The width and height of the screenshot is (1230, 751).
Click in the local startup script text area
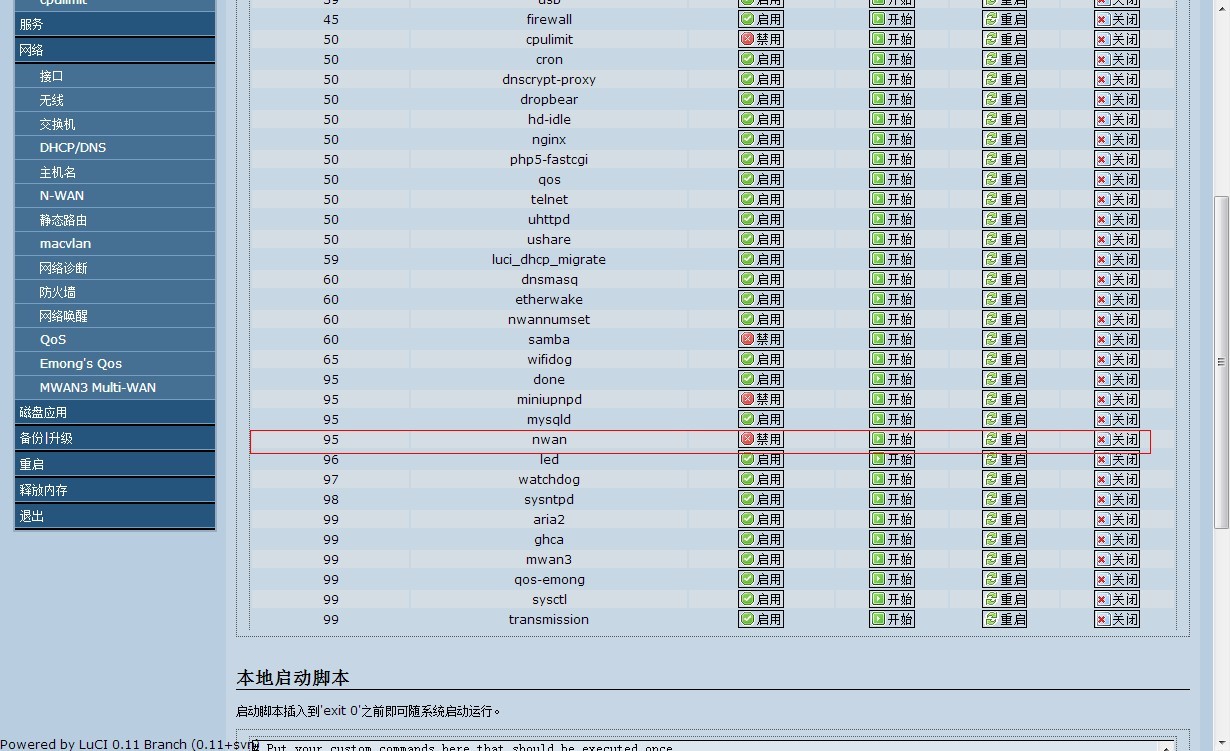712,746
